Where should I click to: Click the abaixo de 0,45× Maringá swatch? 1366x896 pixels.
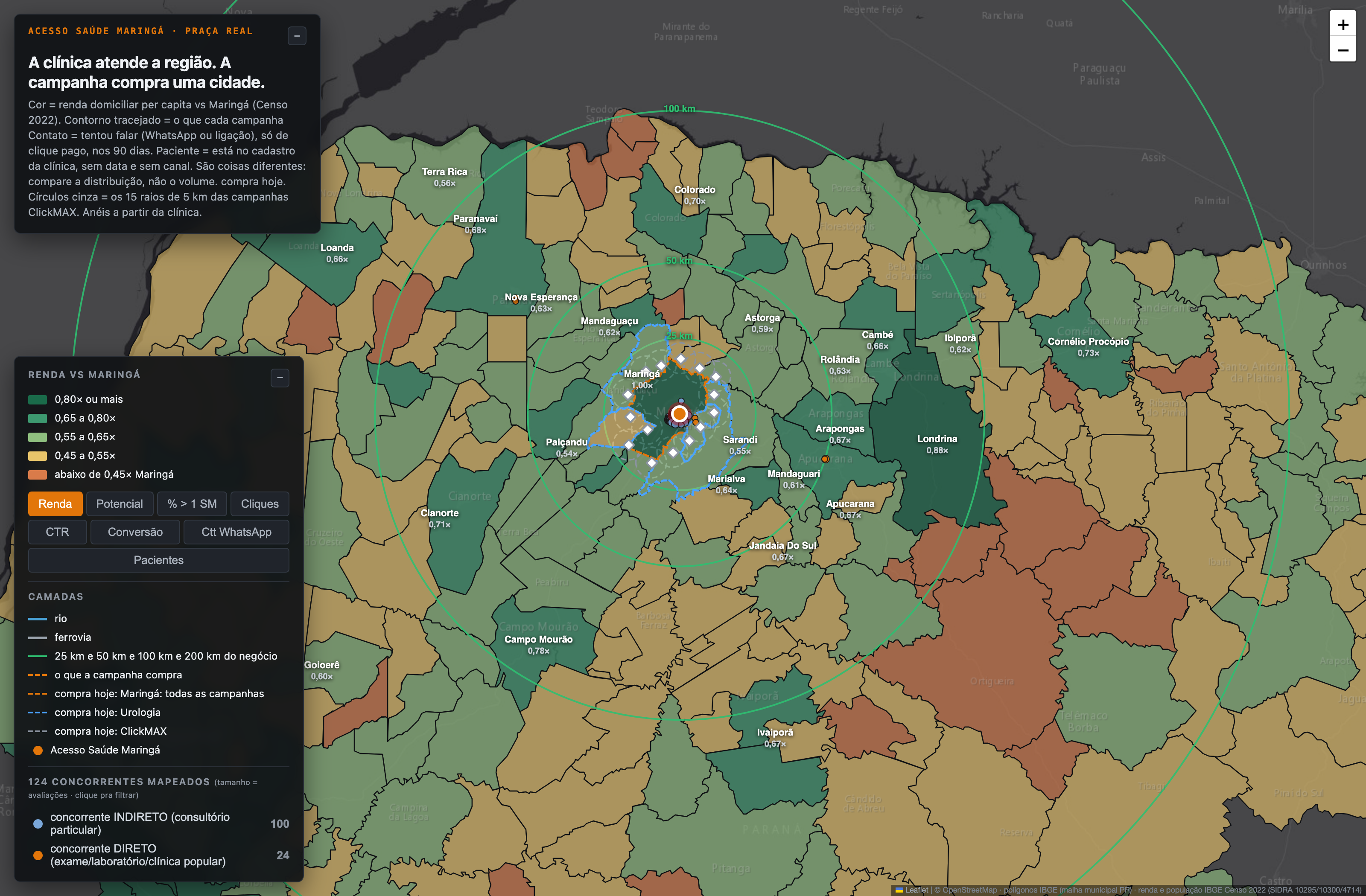38,474
